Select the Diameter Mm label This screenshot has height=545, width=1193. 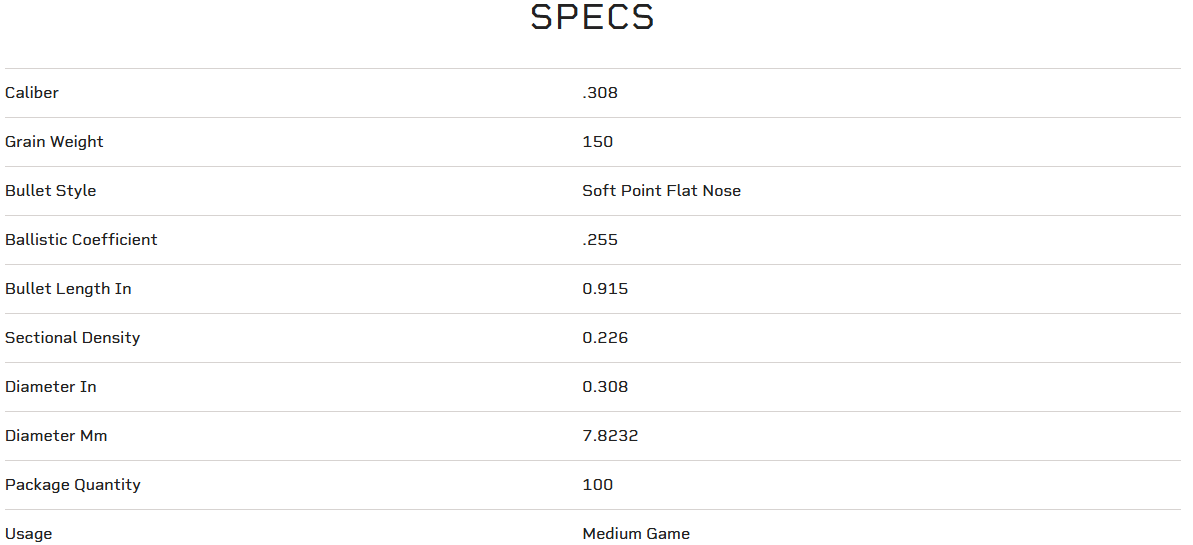tap(56, 436)
